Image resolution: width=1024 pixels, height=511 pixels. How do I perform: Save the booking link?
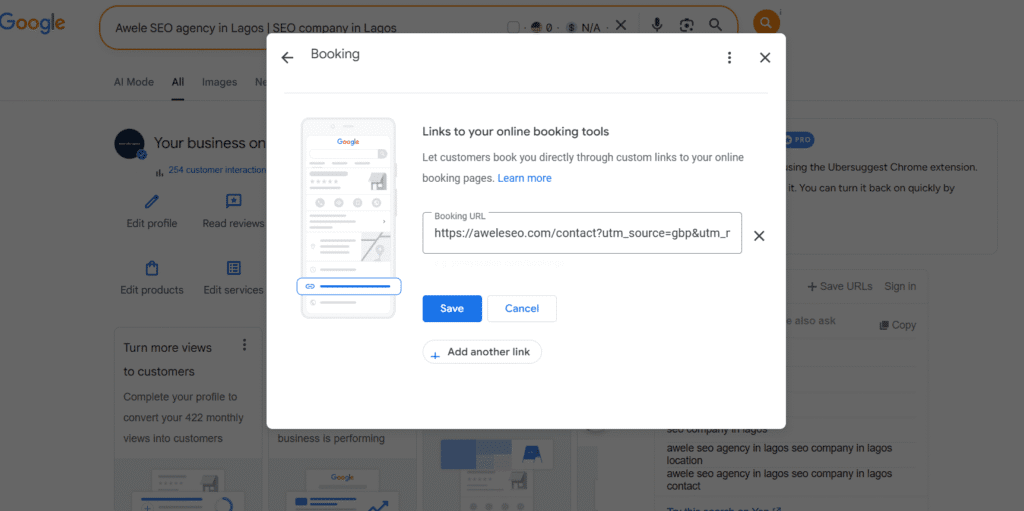tap(452, 308)
